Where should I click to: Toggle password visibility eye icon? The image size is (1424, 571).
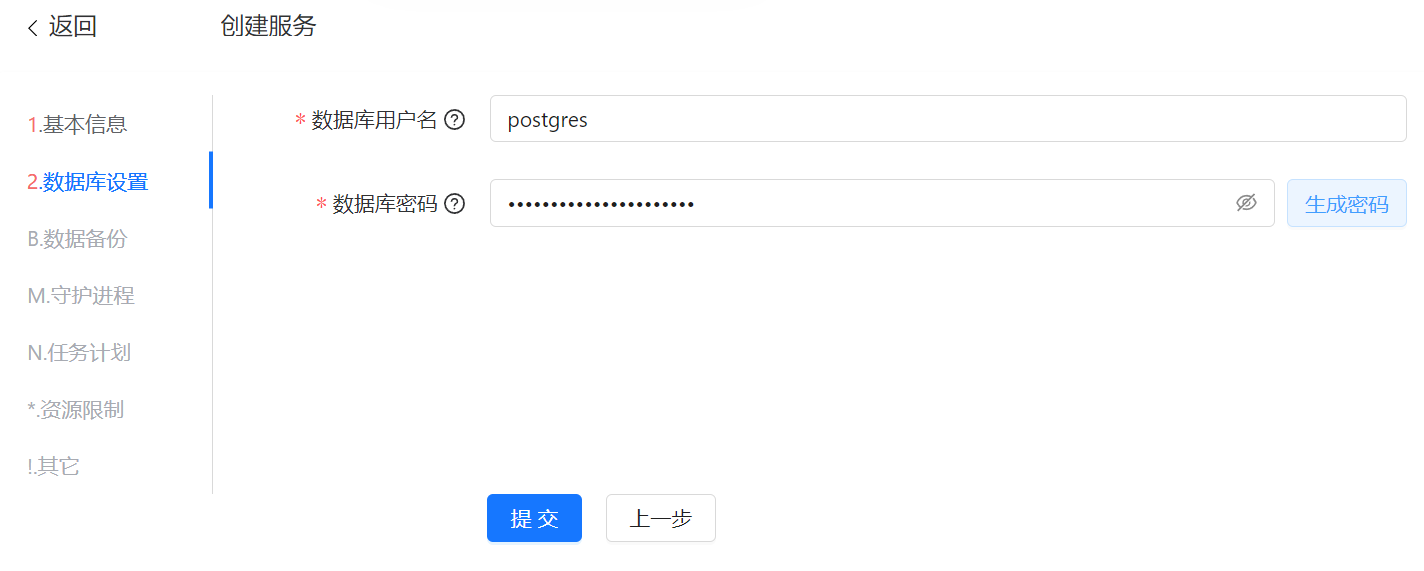[x=1246, y=203]
